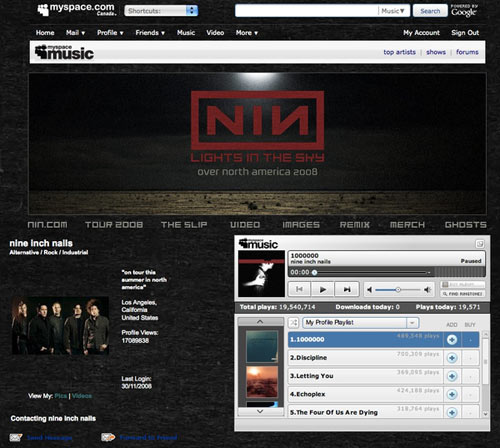Click the myspace music banner logo
The width and height of the screenshot is (500, 448).
(x=64, y=52)
